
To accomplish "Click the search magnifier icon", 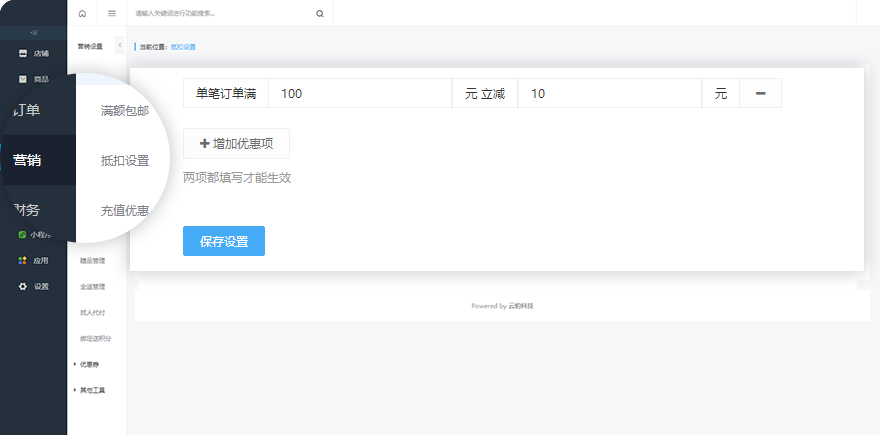I will coord(319,14).
